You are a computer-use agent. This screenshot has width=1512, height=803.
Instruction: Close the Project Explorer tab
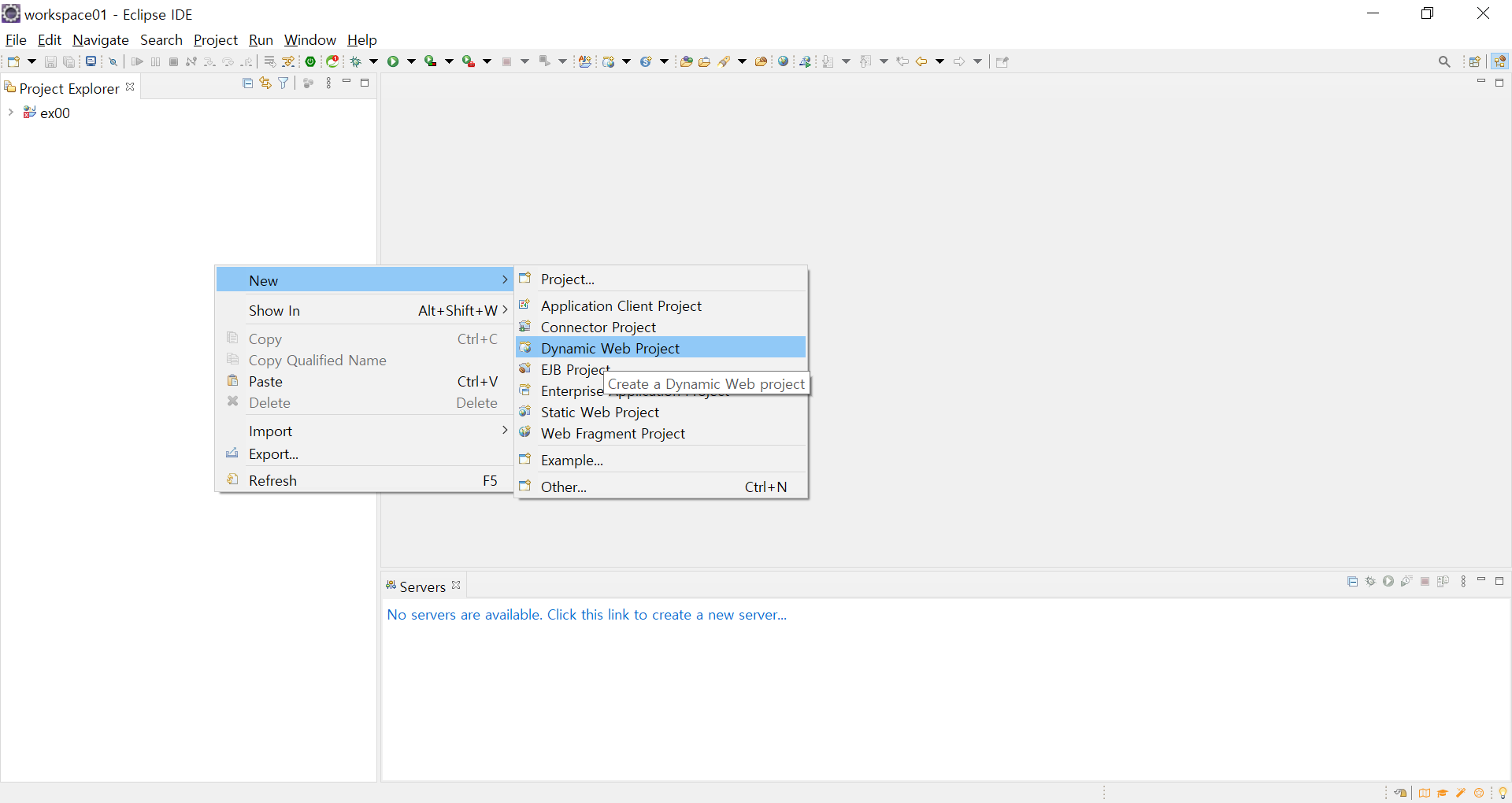130,87
